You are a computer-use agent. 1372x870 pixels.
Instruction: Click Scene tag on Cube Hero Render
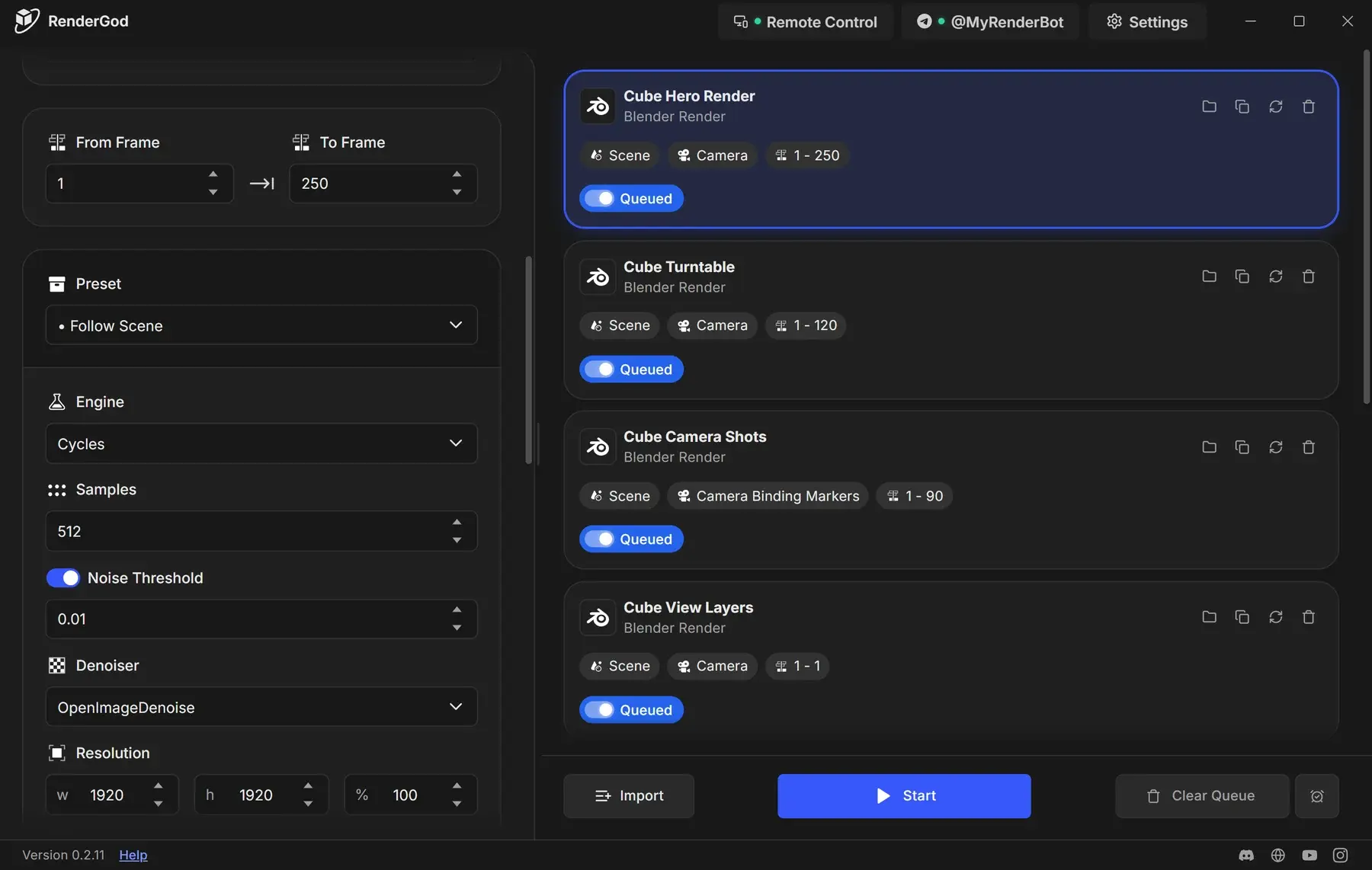[x=620, y=155]
